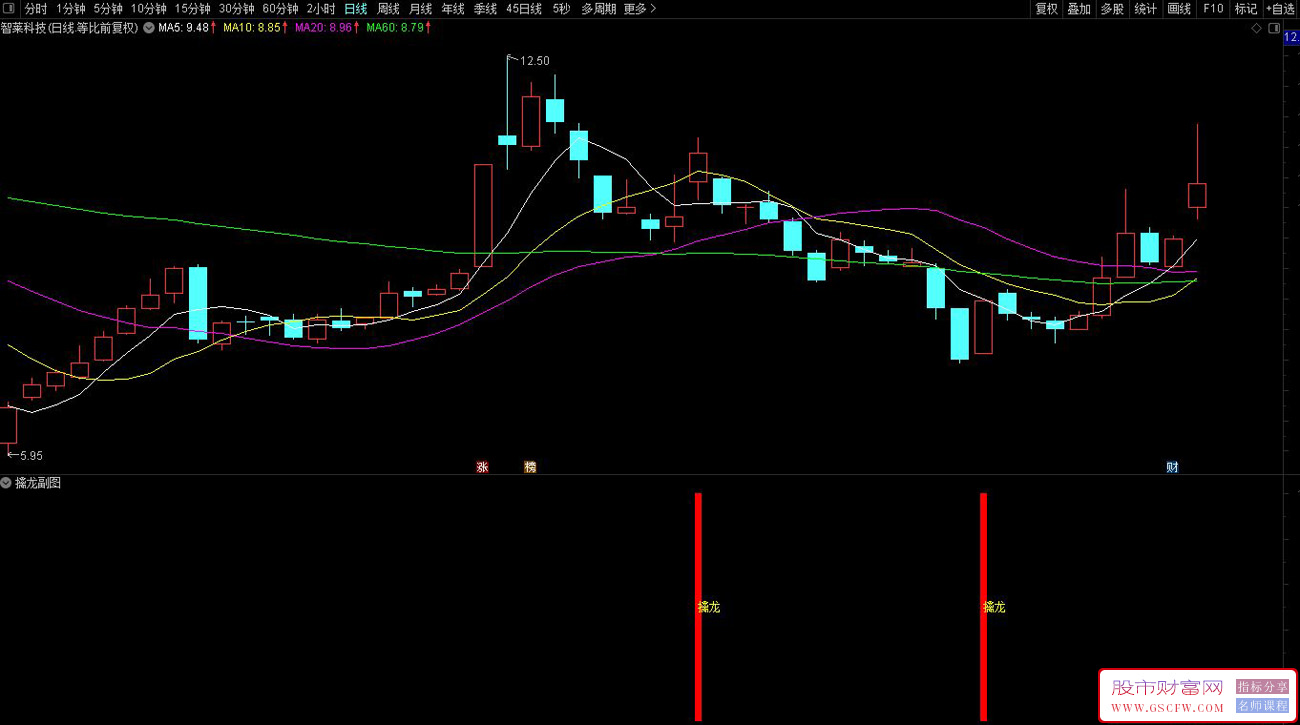Open the 多周期 multi-period view
This screenshot has width=1300, height=725.
pyautogui.click(x=599, y=9)
